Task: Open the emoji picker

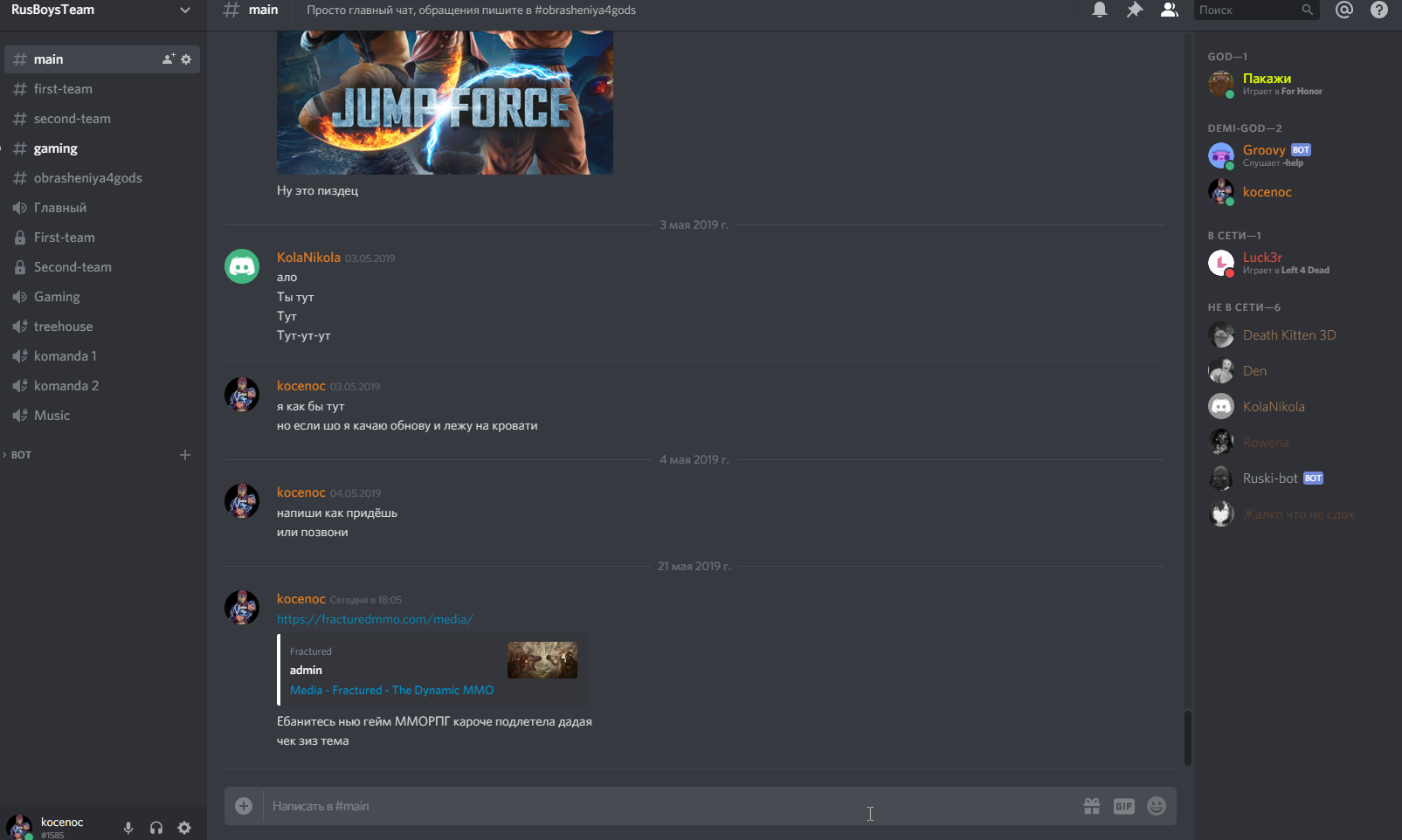Action: tap(1157, 806)
